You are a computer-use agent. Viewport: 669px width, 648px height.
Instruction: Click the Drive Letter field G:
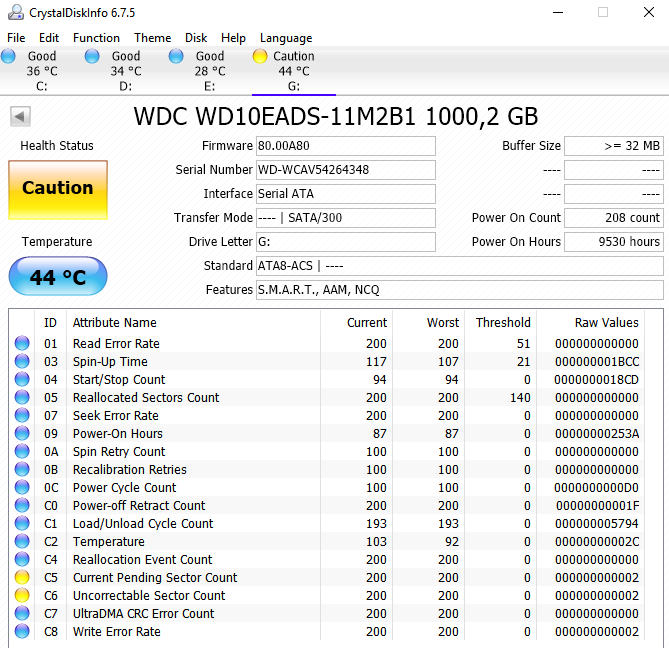tap(346, 242)
